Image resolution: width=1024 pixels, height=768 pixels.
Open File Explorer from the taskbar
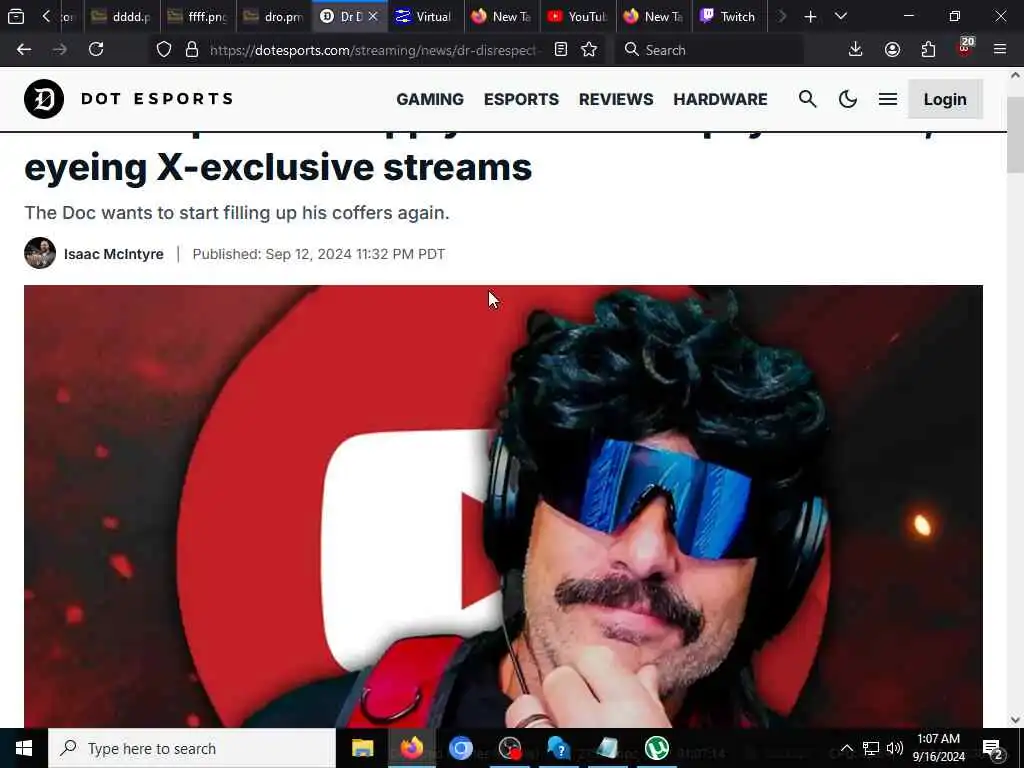(x=362, y=748)
